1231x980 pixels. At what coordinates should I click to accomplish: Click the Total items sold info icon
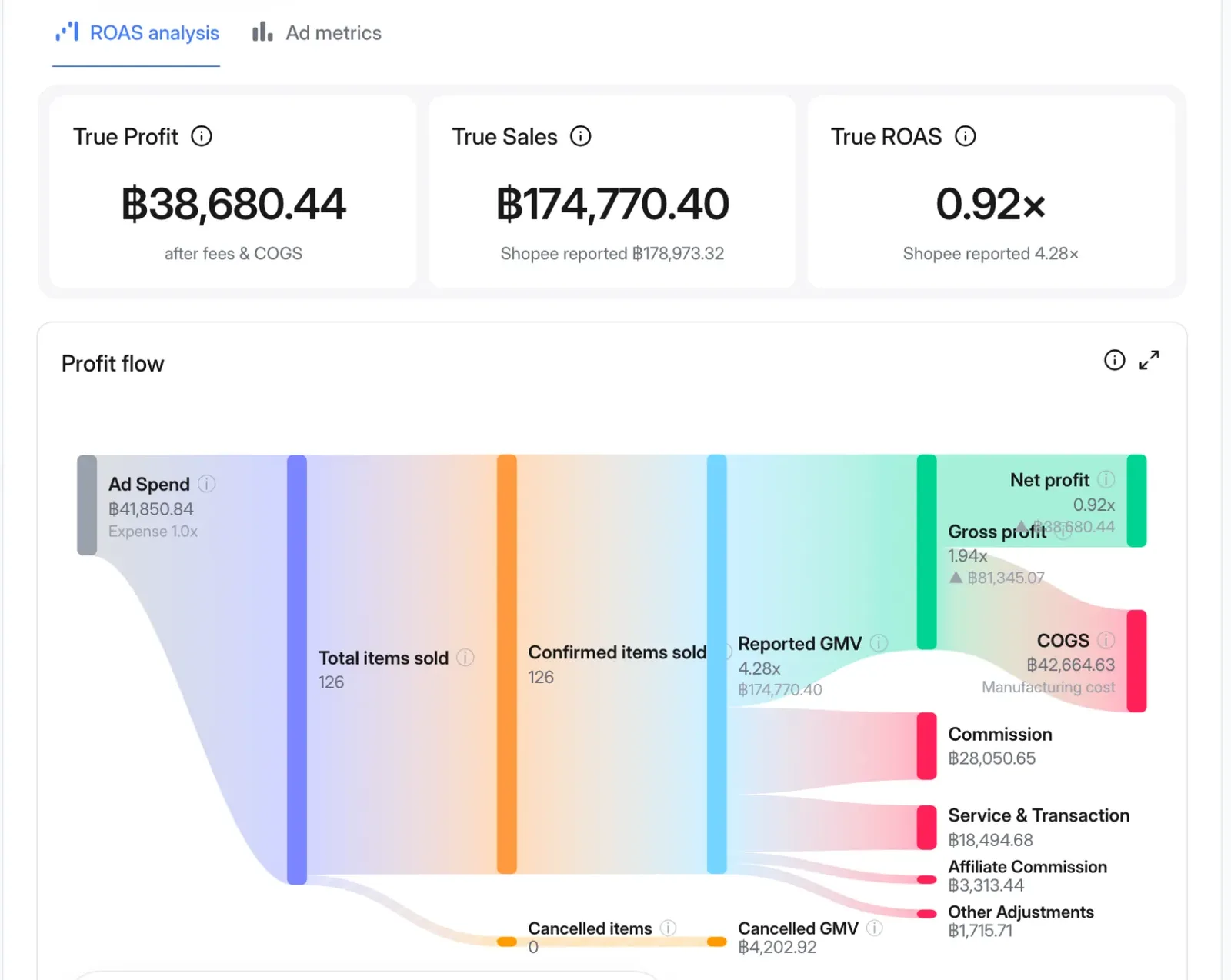[x=465, y=658]
